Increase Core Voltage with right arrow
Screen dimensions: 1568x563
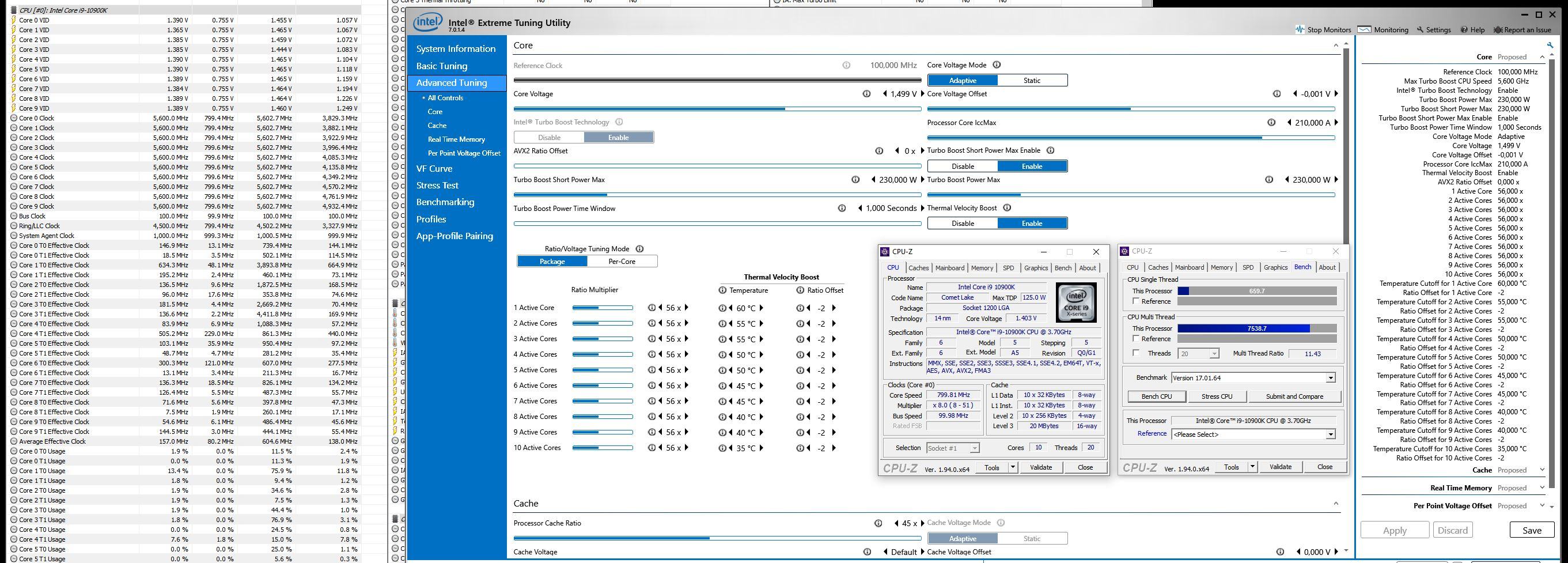[922, 94]
